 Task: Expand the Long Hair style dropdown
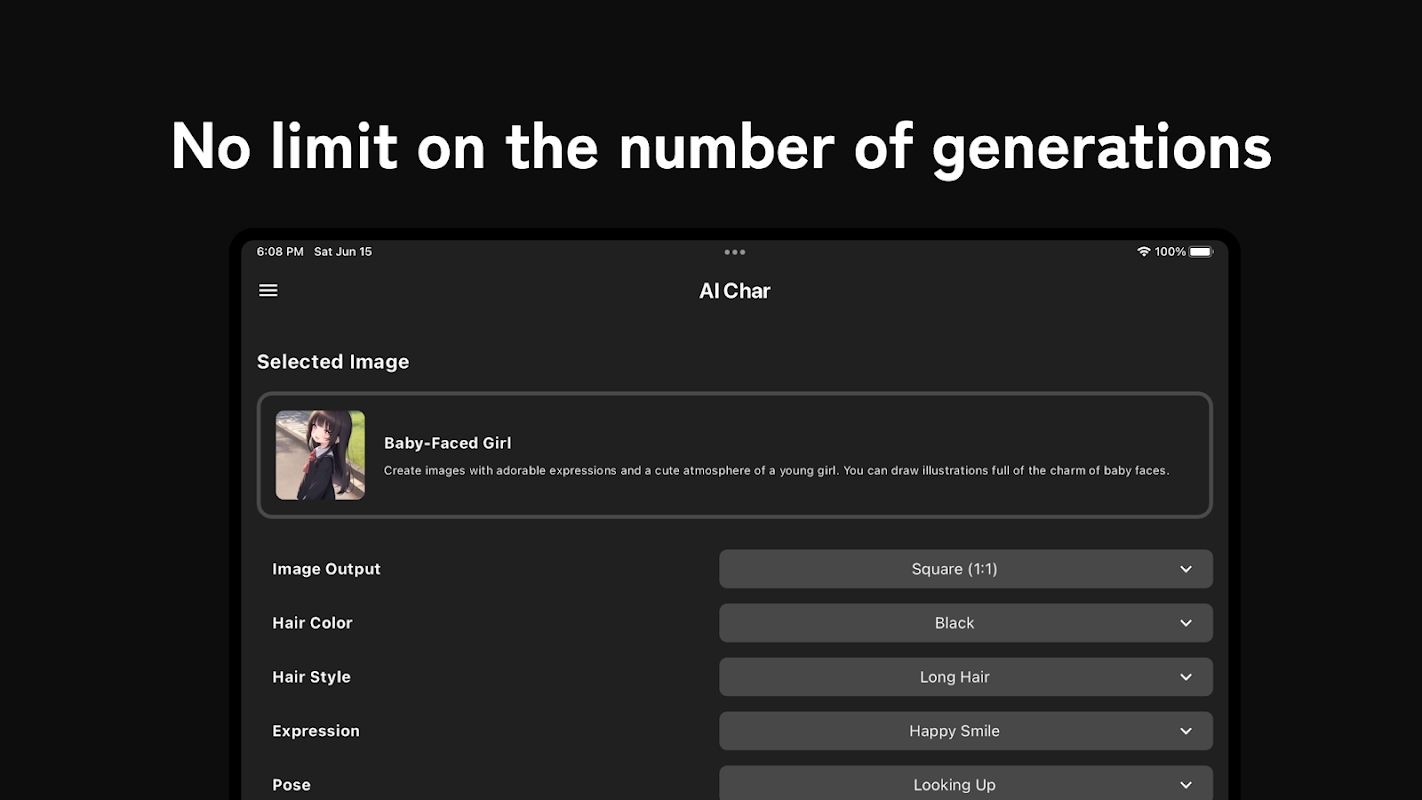[953, 677]
